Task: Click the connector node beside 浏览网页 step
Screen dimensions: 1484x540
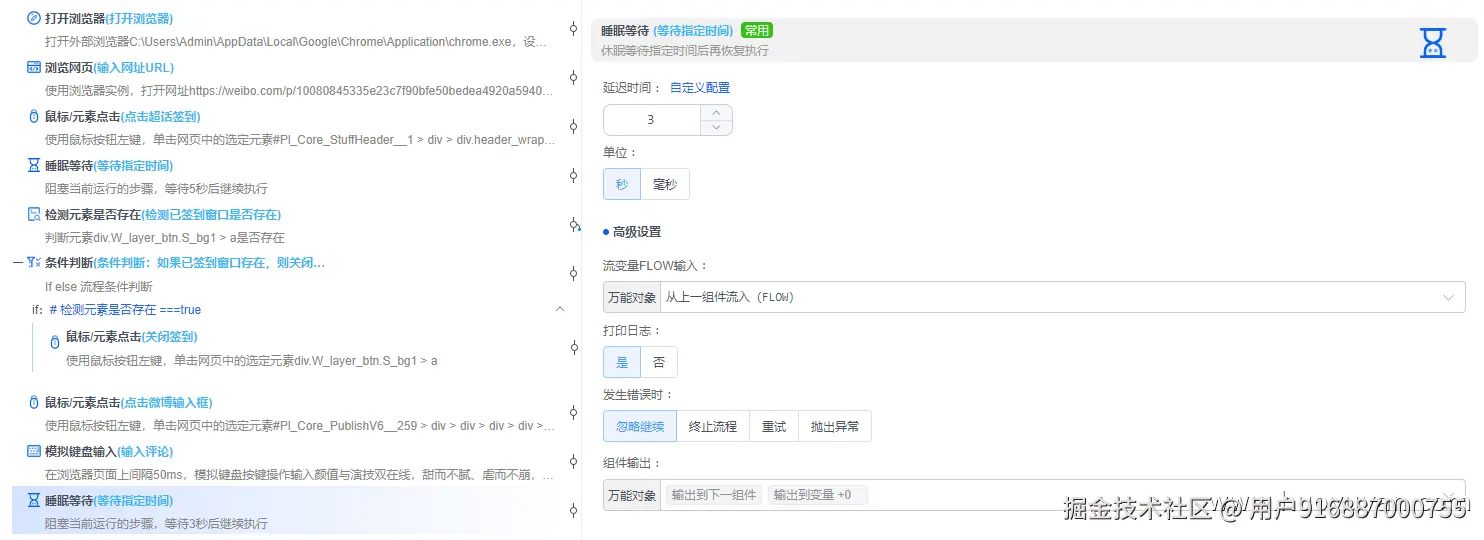Action: (573, 78)
